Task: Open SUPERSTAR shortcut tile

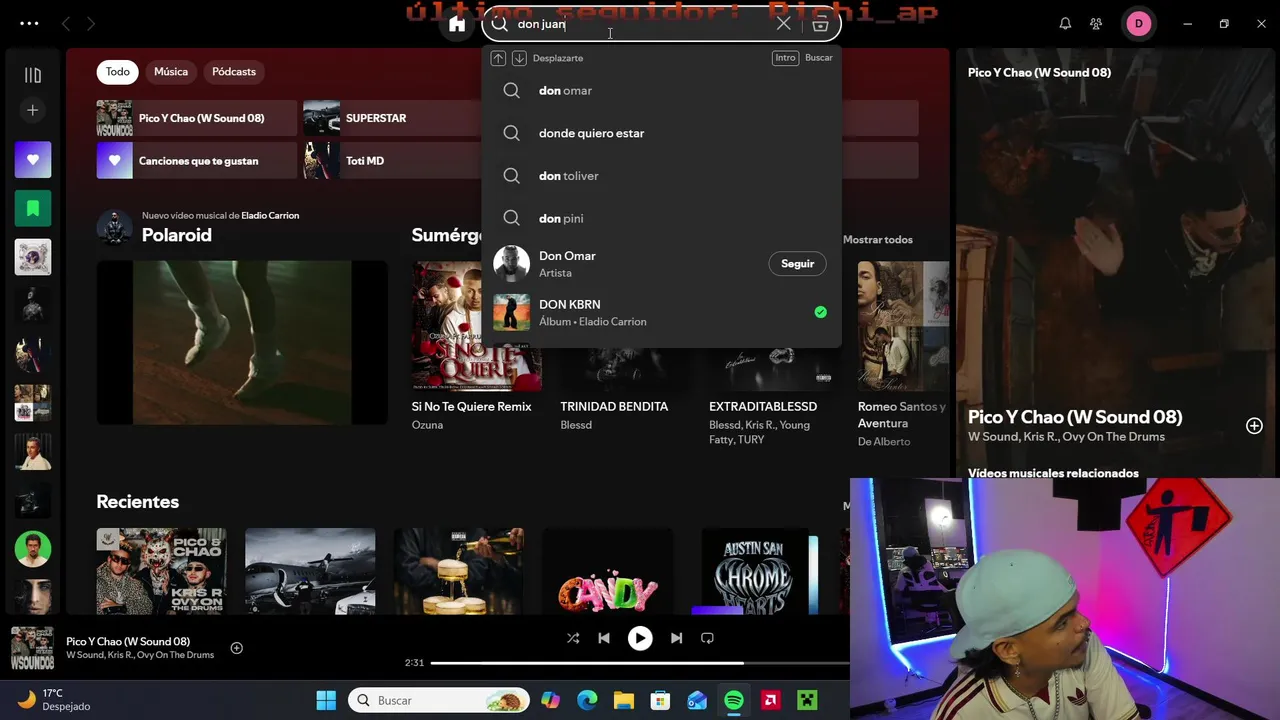Action: tap(392, 118)
